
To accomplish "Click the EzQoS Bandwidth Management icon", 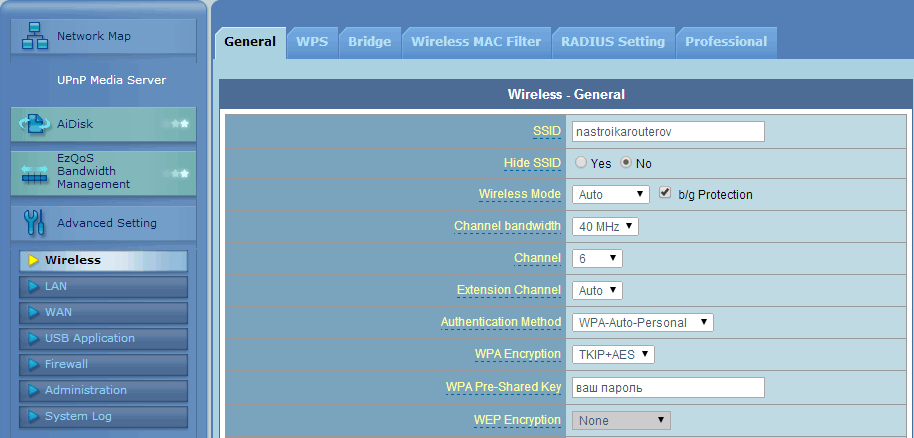I will pos(35,172).
